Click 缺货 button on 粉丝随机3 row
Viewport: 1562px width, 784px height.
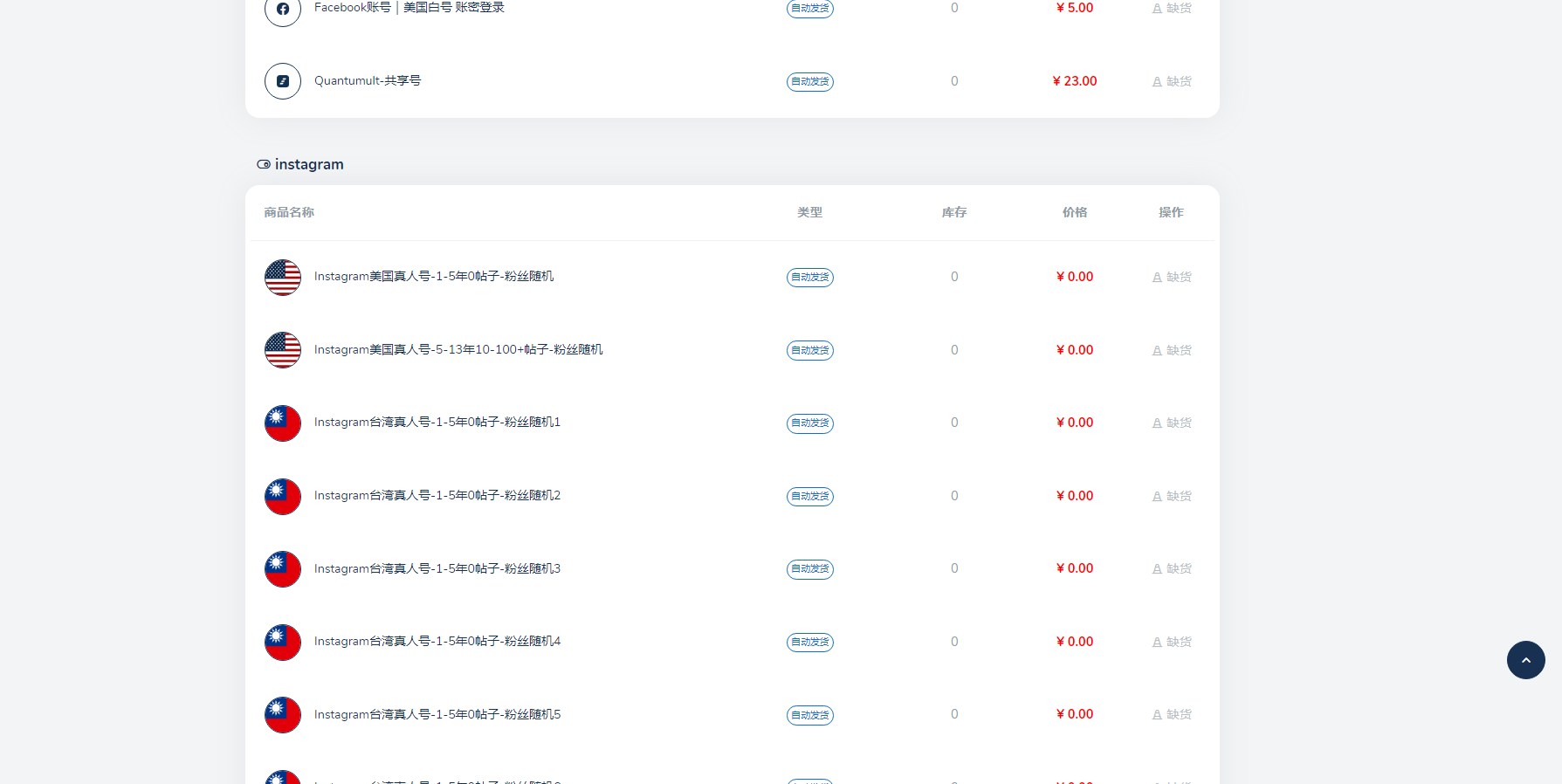[1171, 569]
